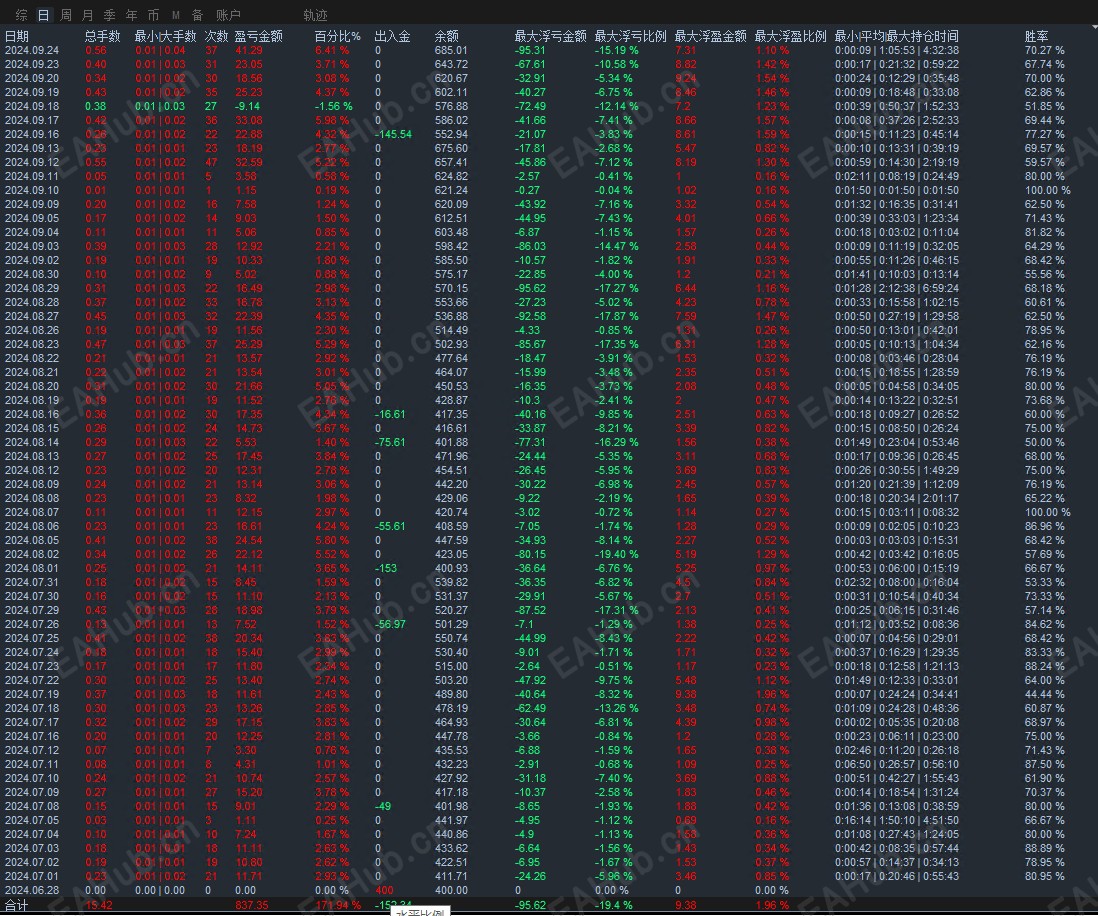1098x916 pixels.
Task: Open the 周 weekly tab
Action: pos(66,15)
